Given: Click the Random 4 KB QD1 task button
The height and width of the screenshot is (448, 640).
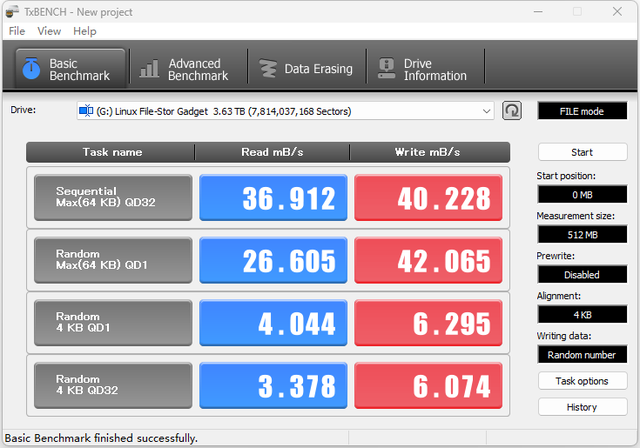Looking at the screenshot, I should tap(112, 323).
